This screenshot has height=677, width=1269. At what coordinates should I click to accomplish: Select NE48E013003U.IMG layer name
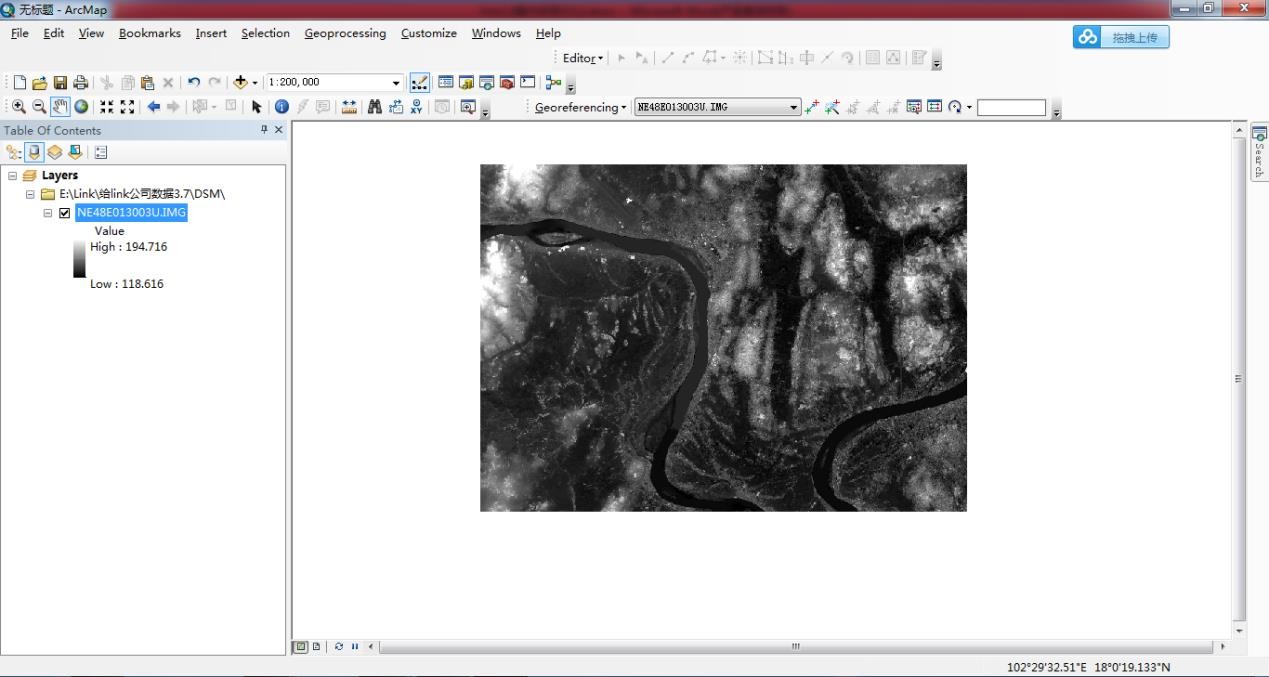[x=131, y=213]
